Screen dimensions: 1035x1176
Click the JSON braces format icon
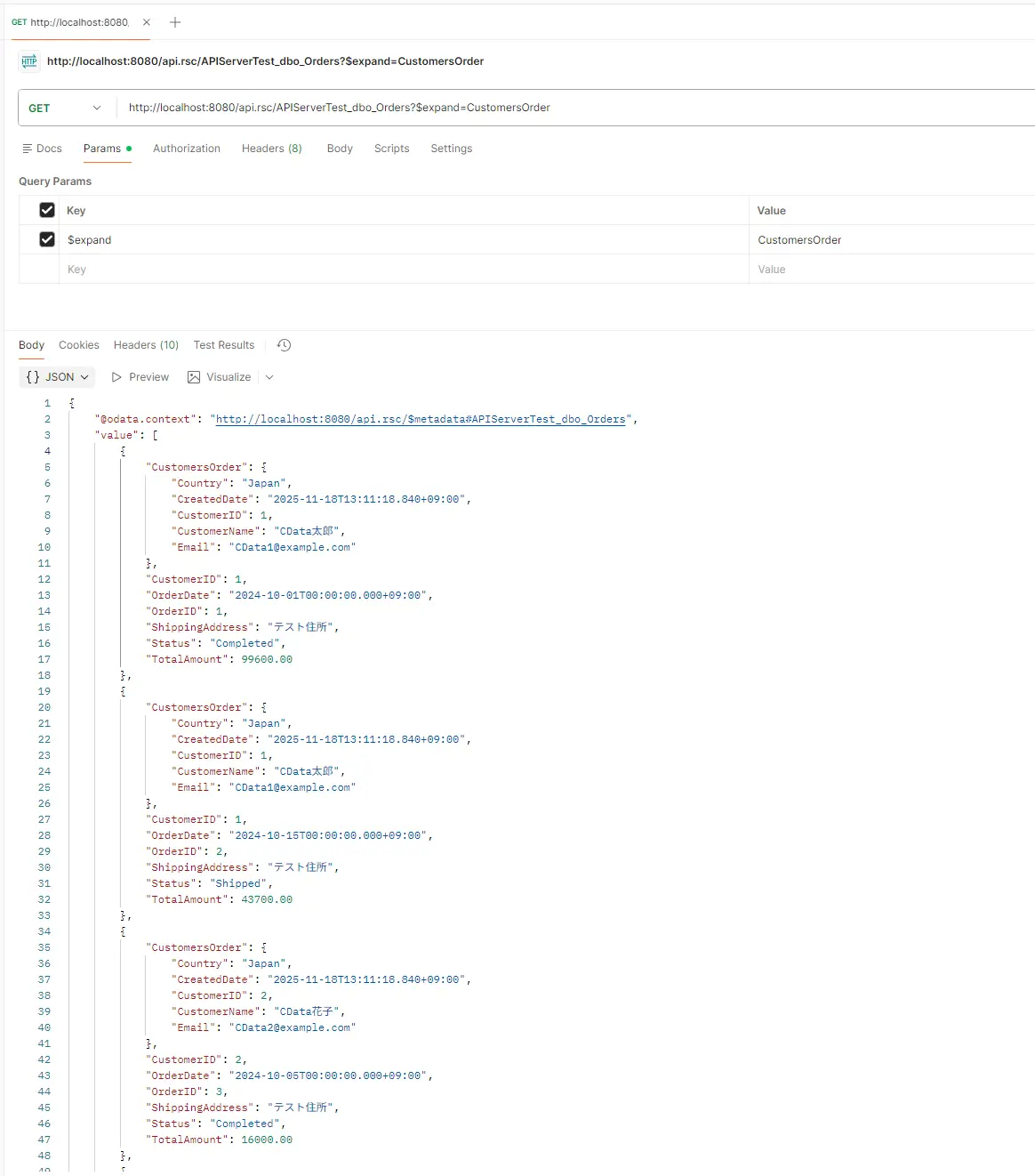coord(33,377)
